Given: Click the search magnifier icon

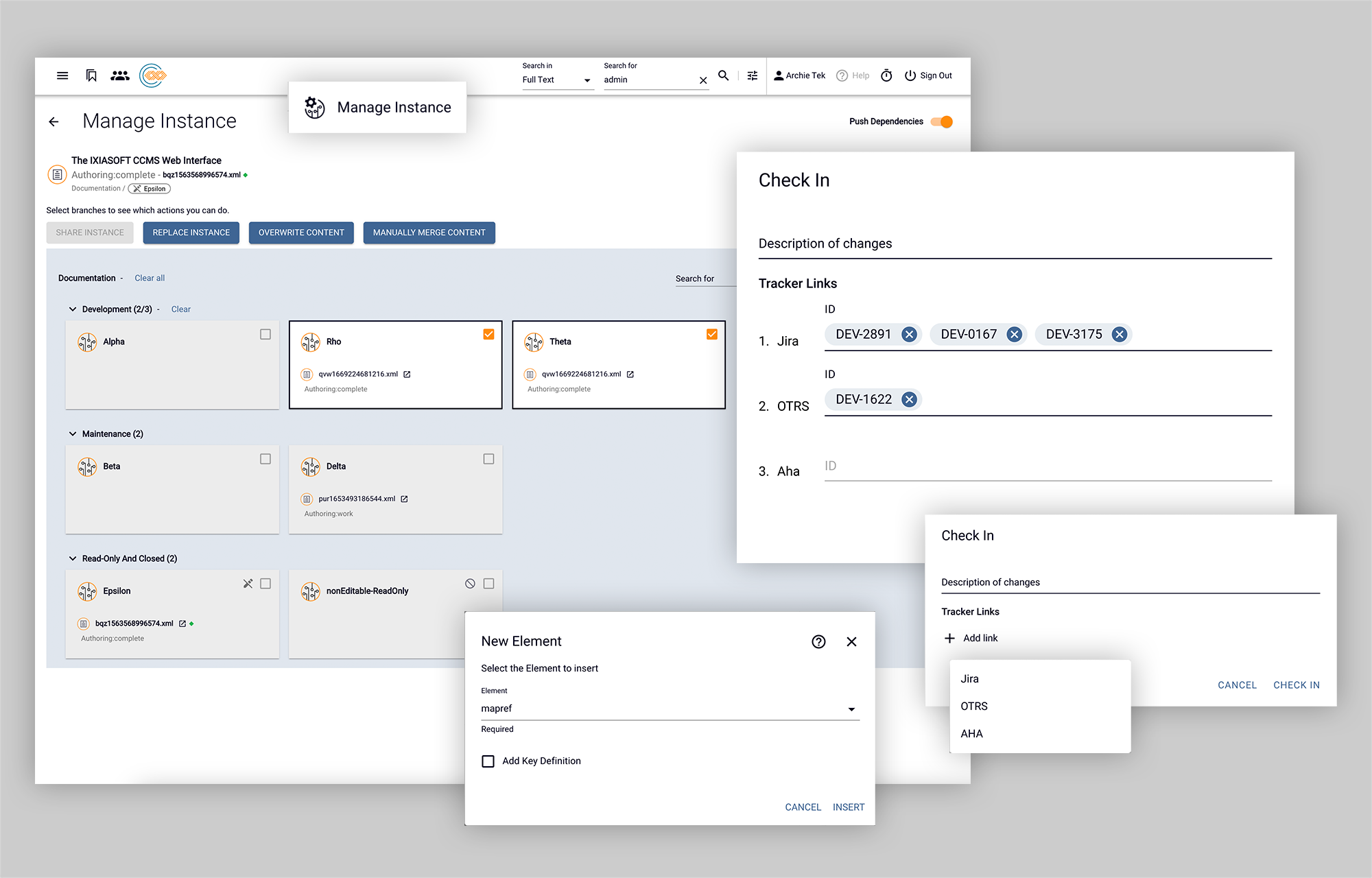Looking at the screenshot, I should [x=723, y=75].
